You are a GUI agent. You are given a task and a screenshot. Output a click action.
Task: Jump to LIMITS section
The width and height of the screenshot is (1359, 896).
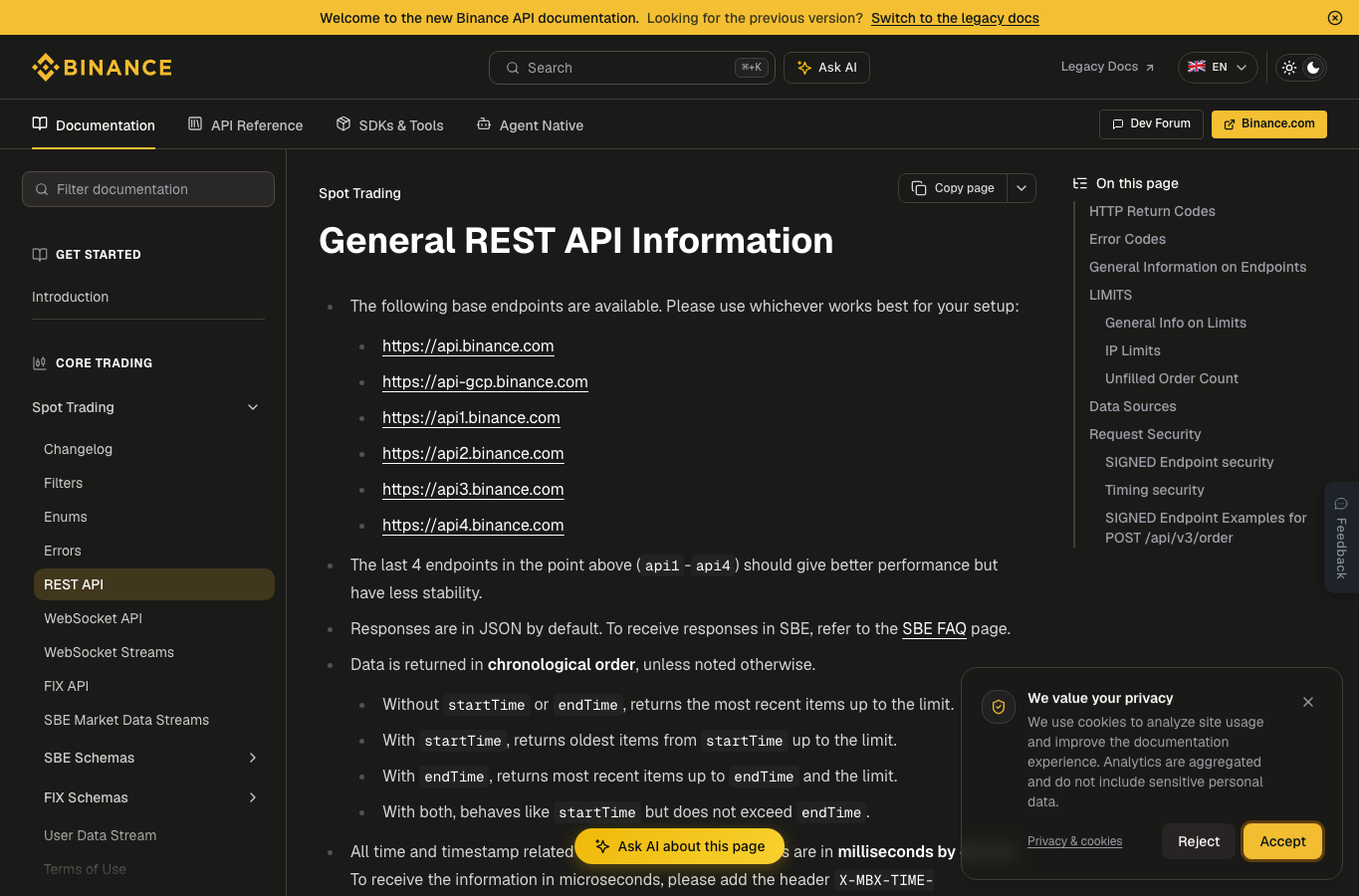pyautogui.click(x=1110, y=295)
